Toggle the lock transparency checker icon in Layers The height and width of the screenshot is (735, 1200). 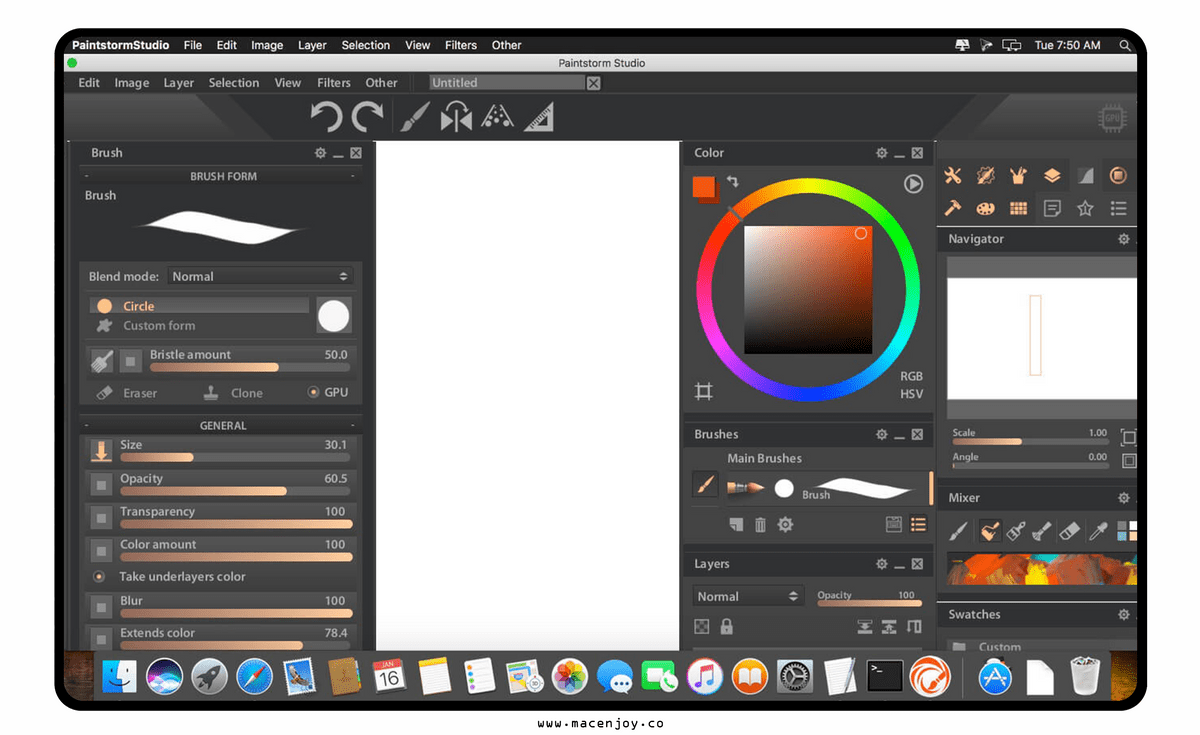(702, 627)
